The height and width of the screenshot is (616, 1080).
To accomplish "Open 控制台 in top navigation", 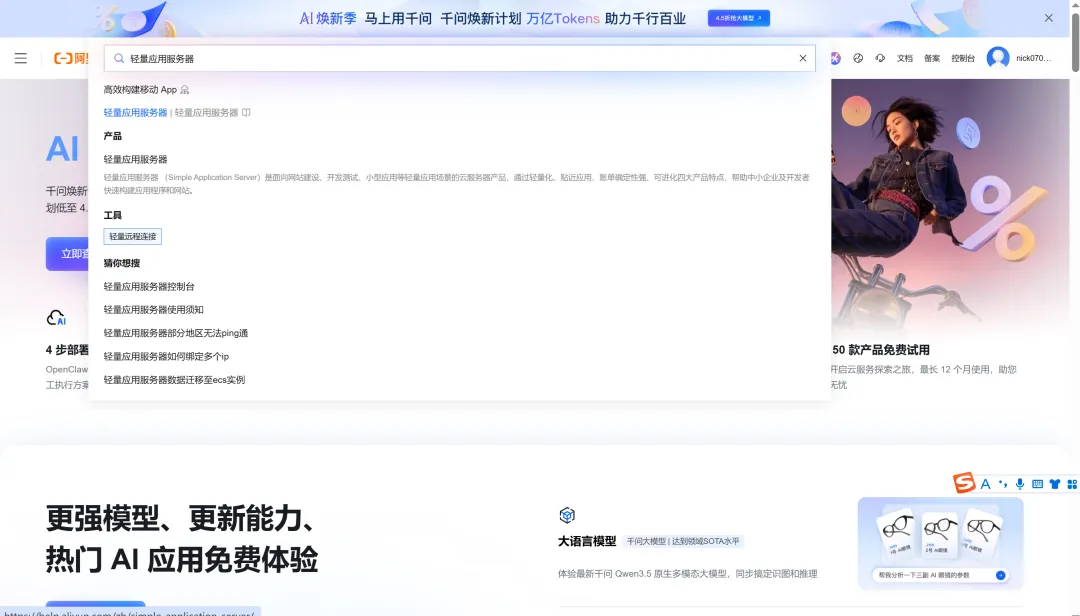I will pos(963,59).
